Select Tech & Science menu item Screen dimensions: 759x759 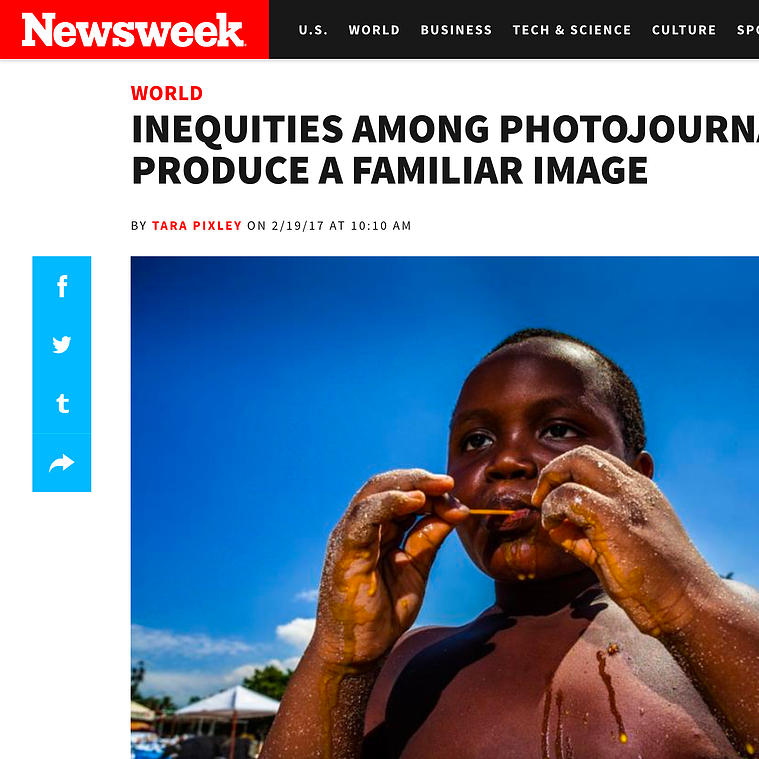pos(572,30)
